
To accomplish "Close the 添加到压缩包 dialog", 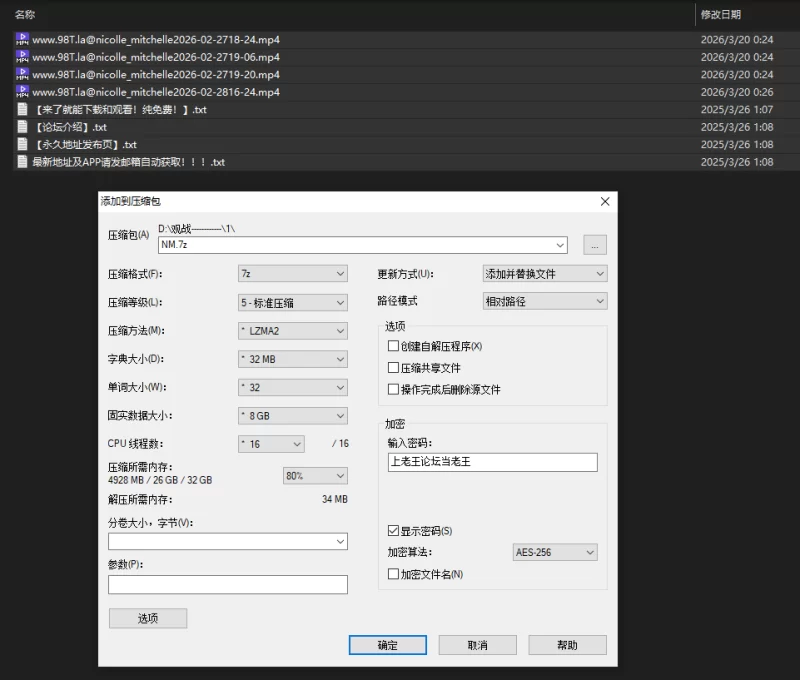I will click(605, 202).
